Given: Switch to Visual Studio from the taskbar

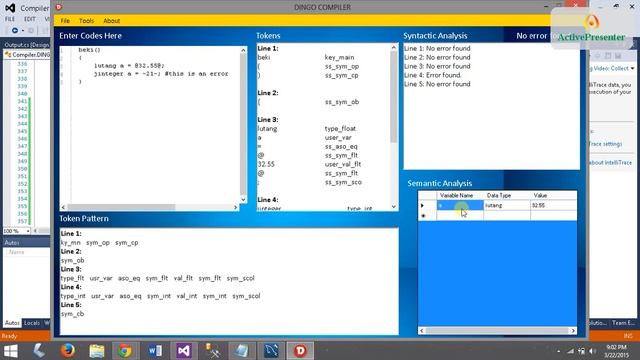Looking at the screenshot, I should tap(184, 351).
